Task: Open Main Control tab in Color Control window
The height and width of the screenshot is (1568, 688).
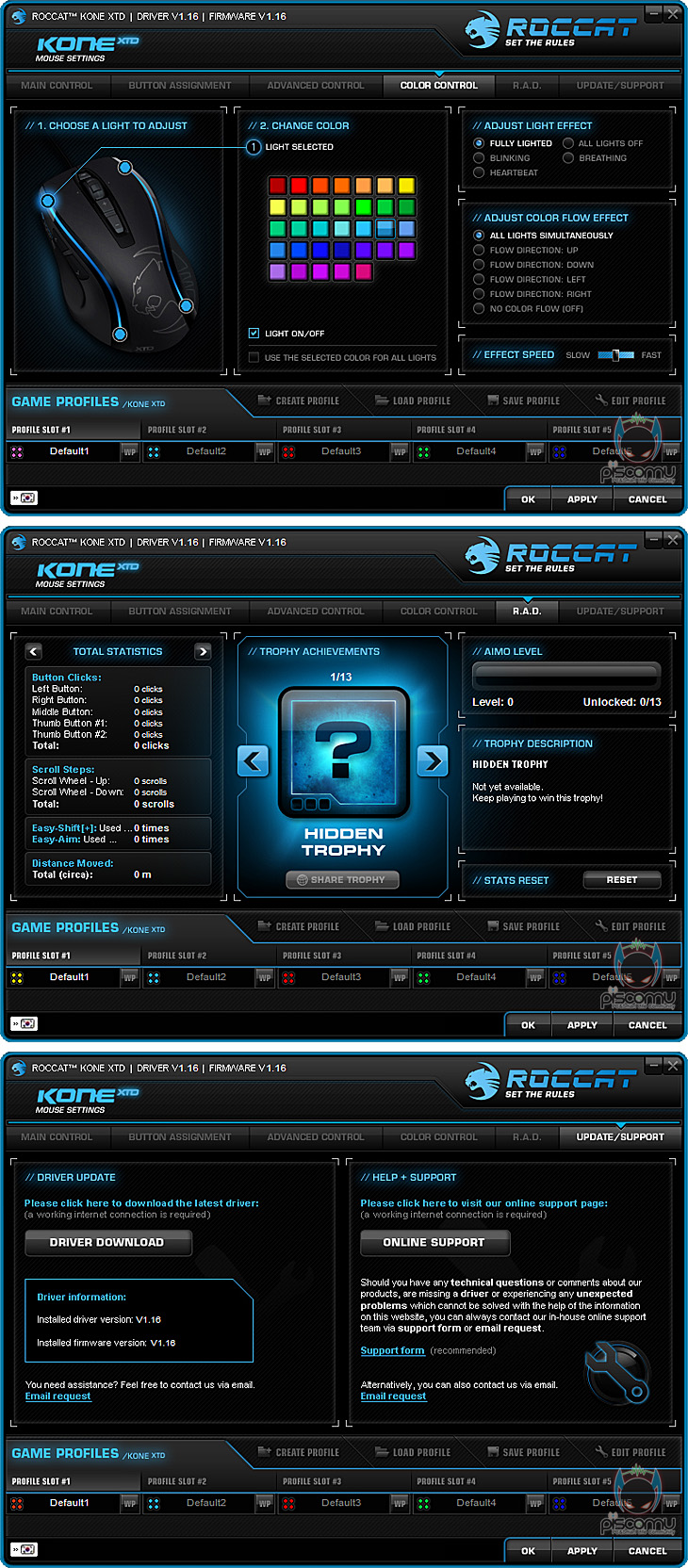Action: point(57,86)
